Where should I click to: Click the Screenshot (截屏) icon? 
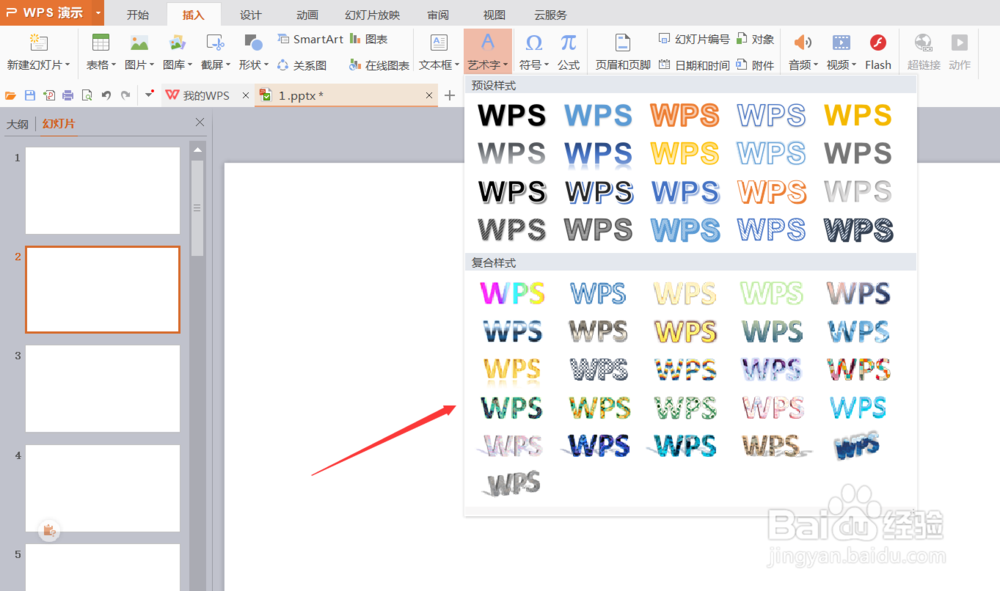point(215,43)
